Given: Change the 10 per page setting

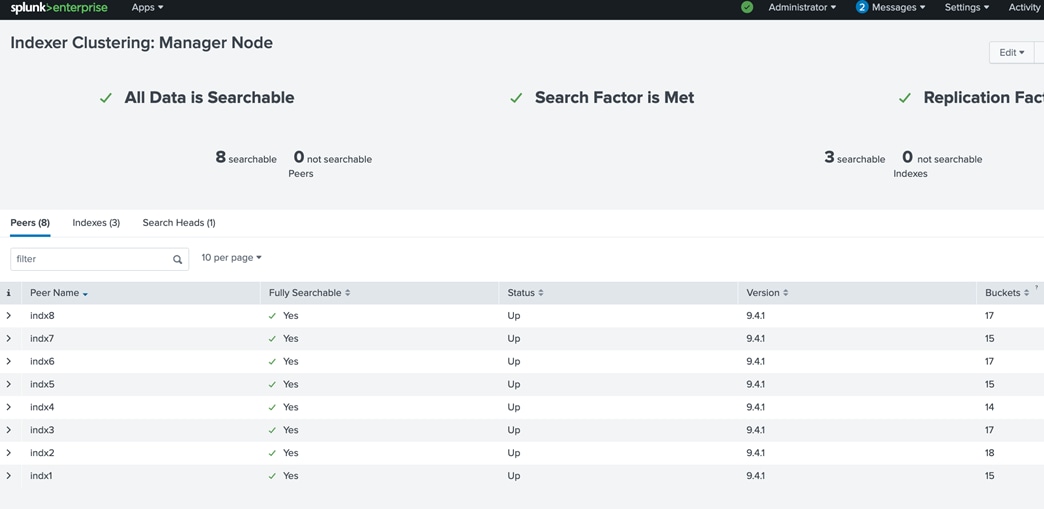Looking at the screenshot, I should 231,258.
